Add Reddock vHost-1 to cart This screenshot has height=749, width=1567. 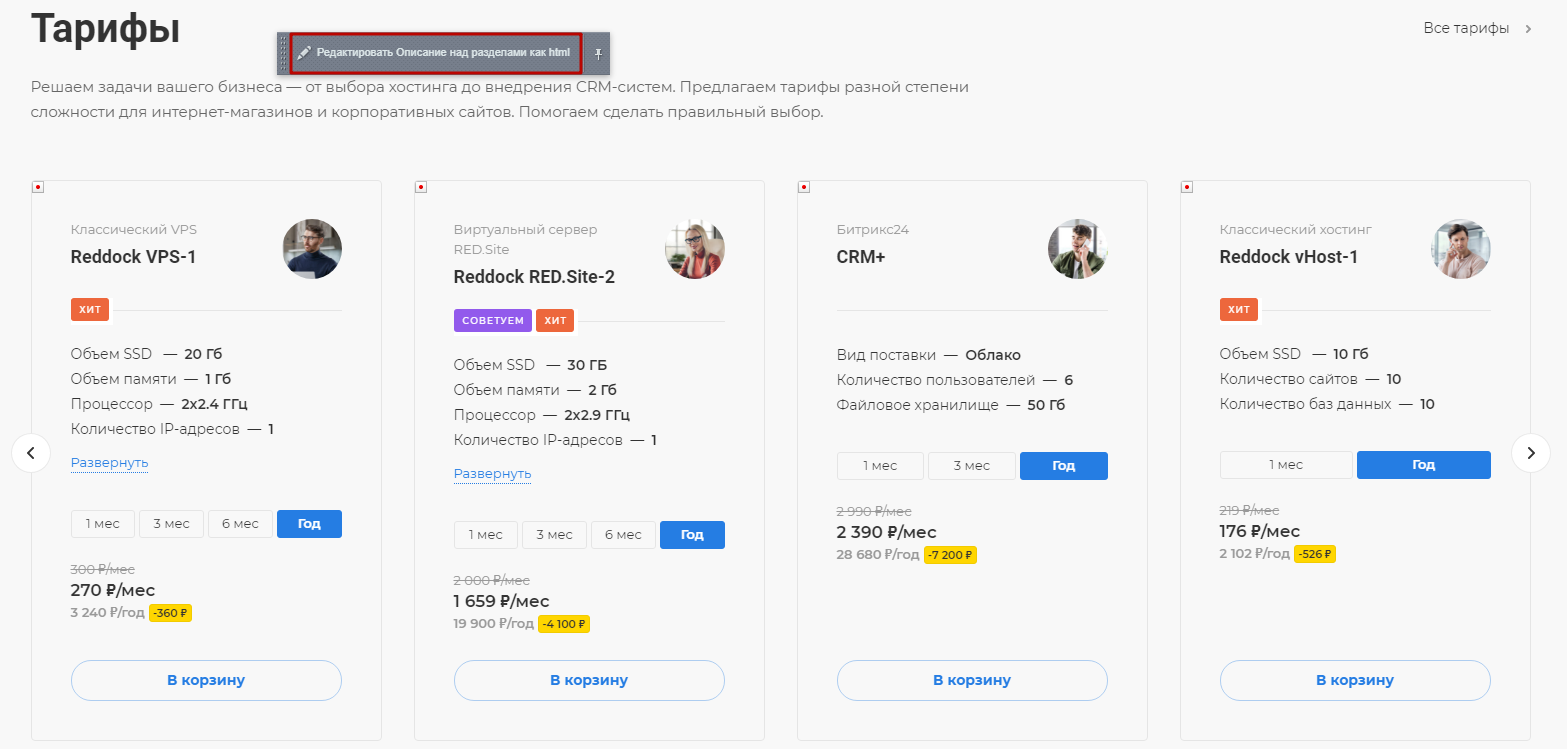(1355, 681)
